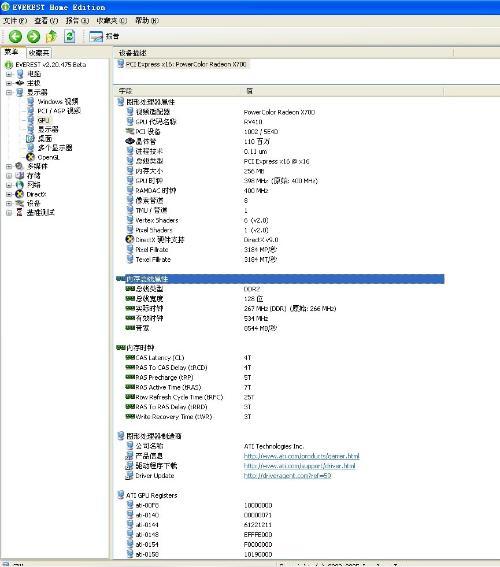Open the ATI products link
Viewport: 500px width, 567px height.
click(302, 456)
